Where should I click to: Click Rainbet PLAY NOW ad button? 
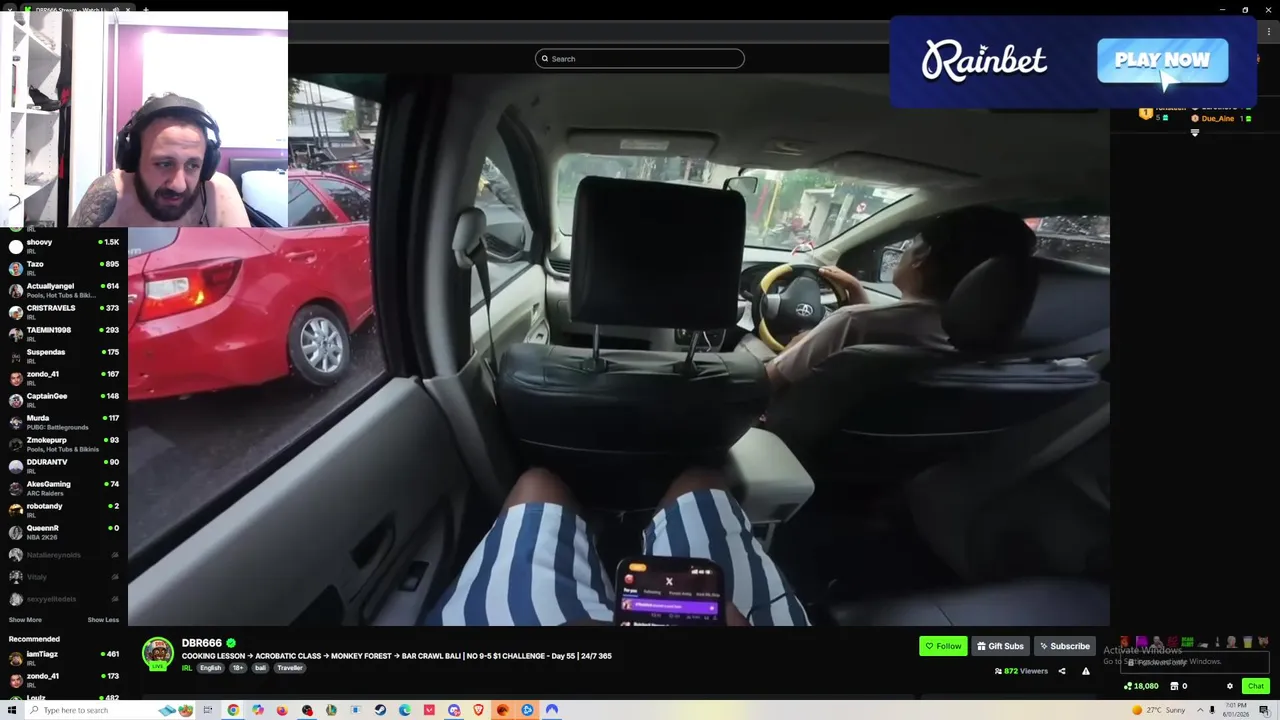coord(1162,61)
